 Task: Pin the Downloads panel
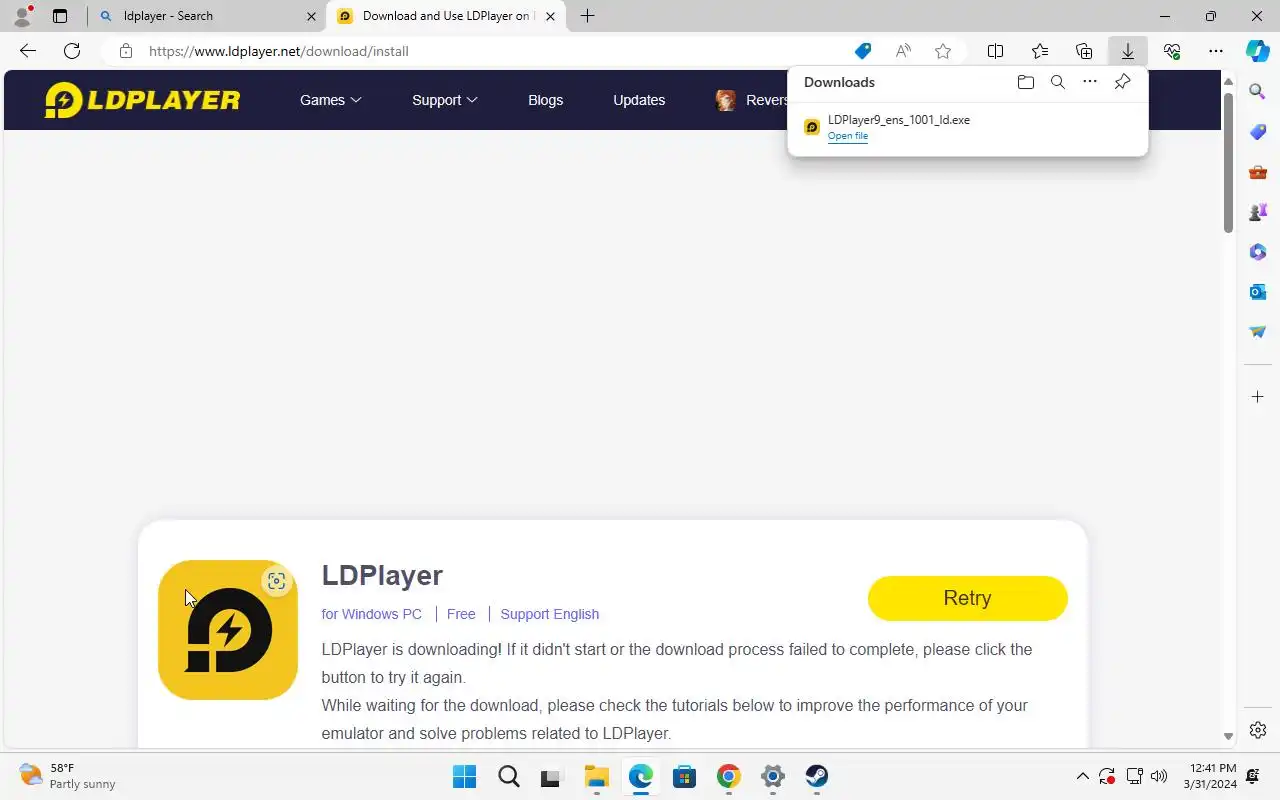coord(1122,82)
